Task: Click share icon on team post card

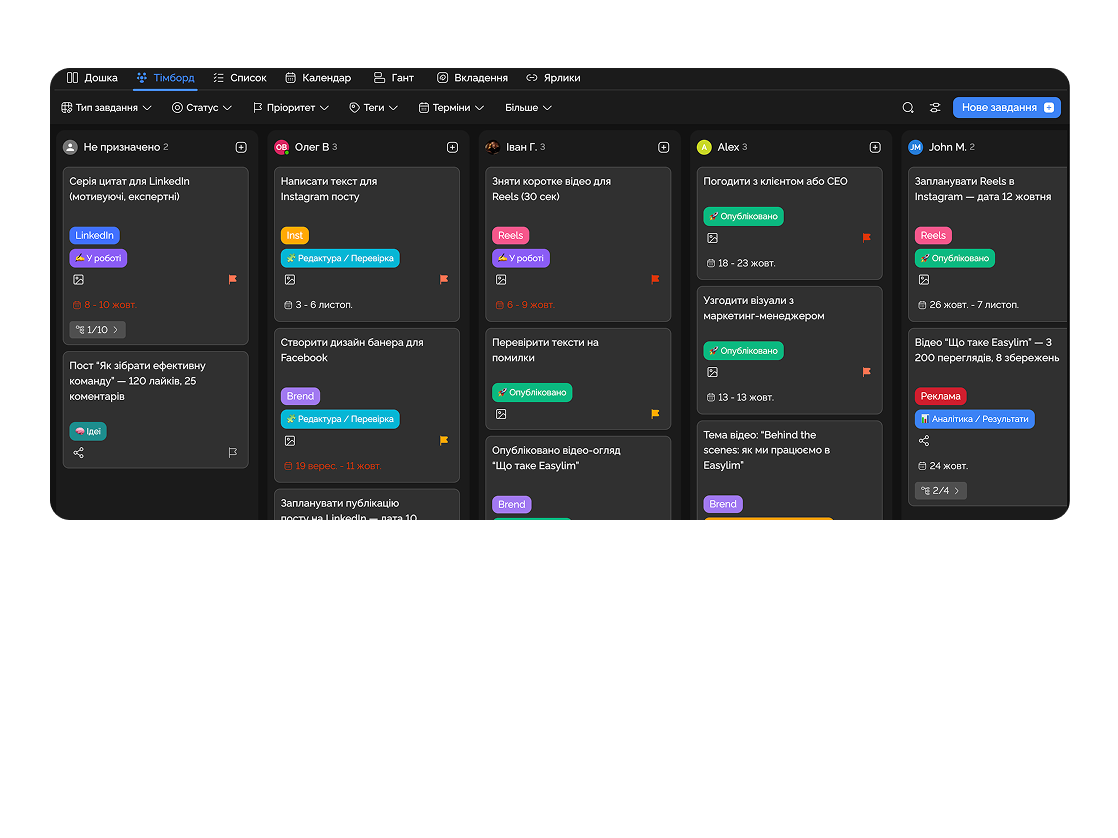Action: click(x=79, y=453)
